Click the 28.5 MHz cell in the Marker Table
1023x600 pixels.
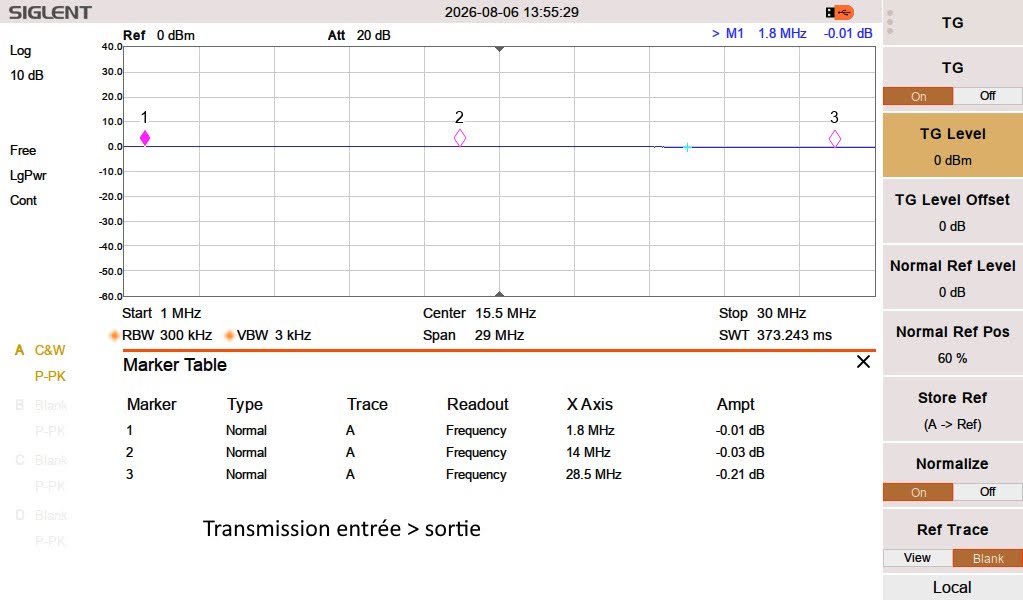pyautogui.click(x=594, y=474)
